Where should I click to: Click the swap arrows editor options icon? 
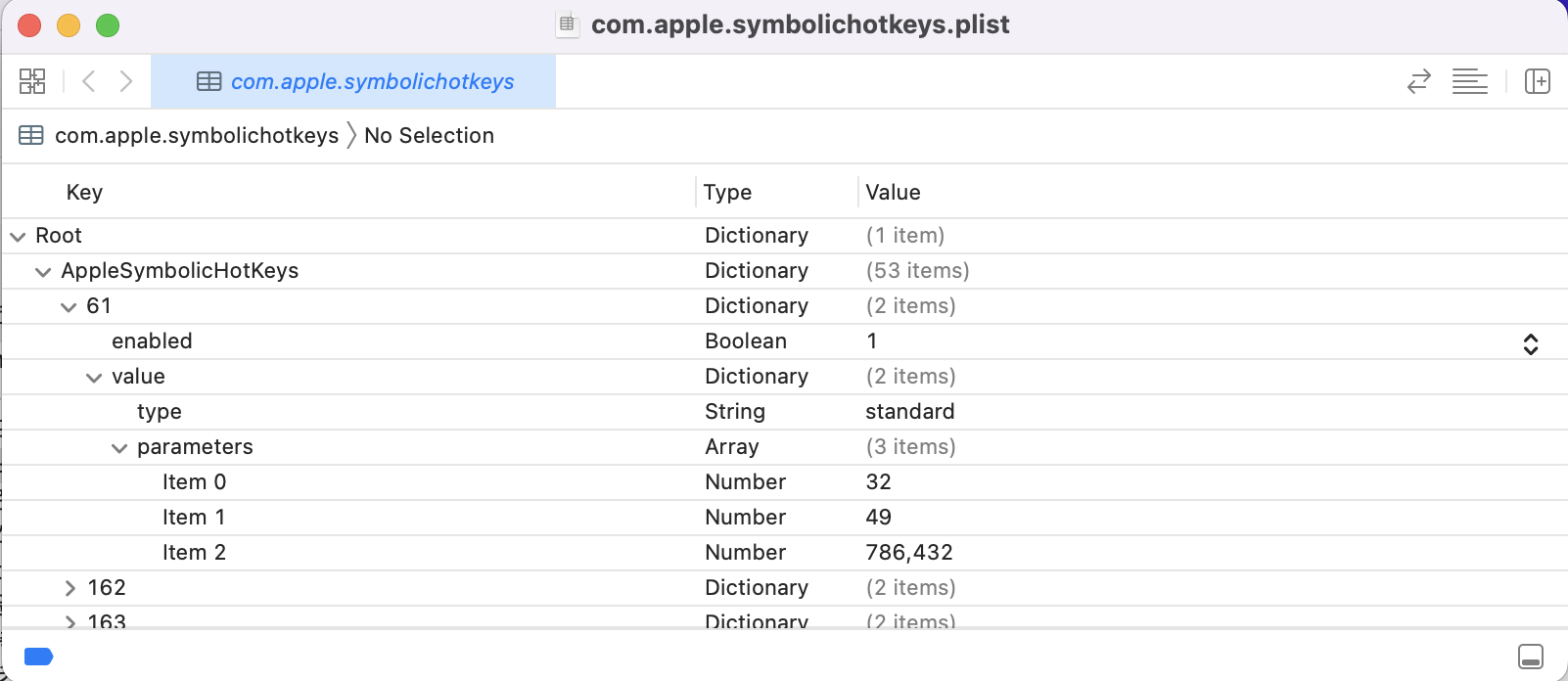(x=1418, y=81)
